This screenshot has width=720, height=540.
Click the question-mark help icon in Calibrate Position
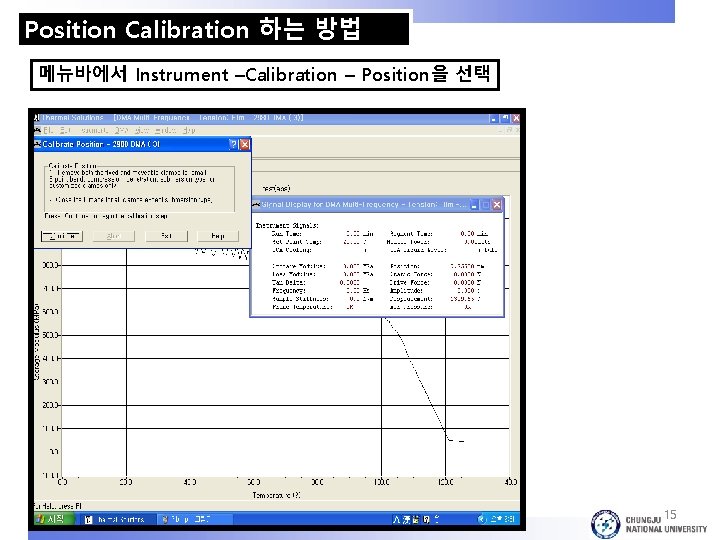(233, 145)
